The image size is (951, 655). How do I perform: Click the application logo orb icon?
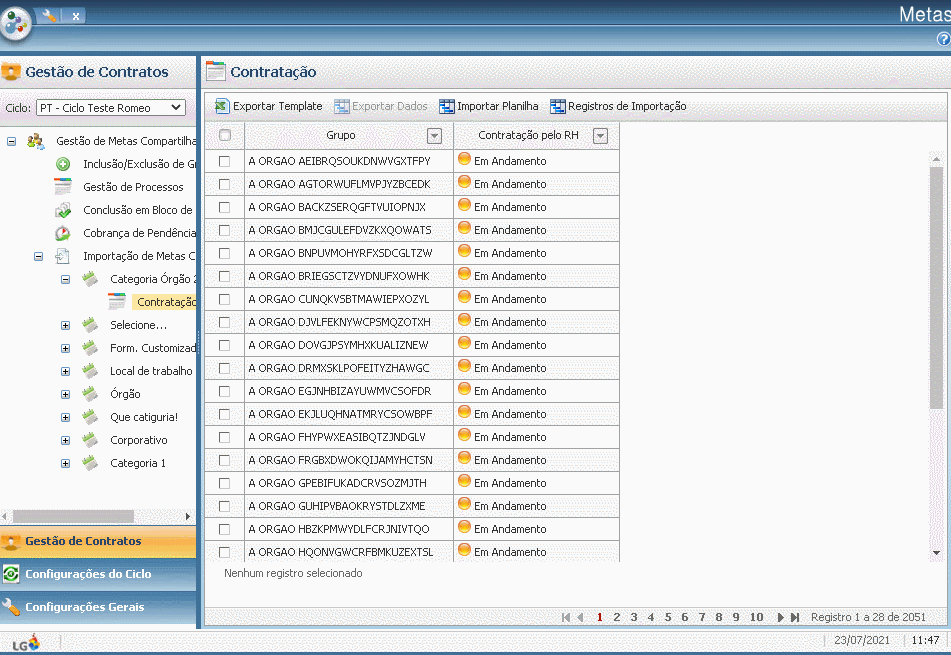(x=16, y=23)
